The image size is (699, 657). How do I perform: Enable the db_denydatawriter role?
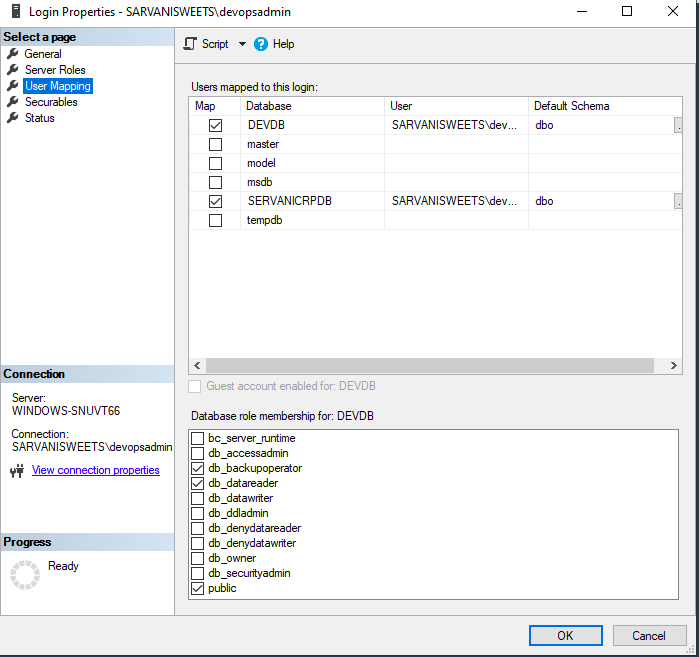(197, 543)
